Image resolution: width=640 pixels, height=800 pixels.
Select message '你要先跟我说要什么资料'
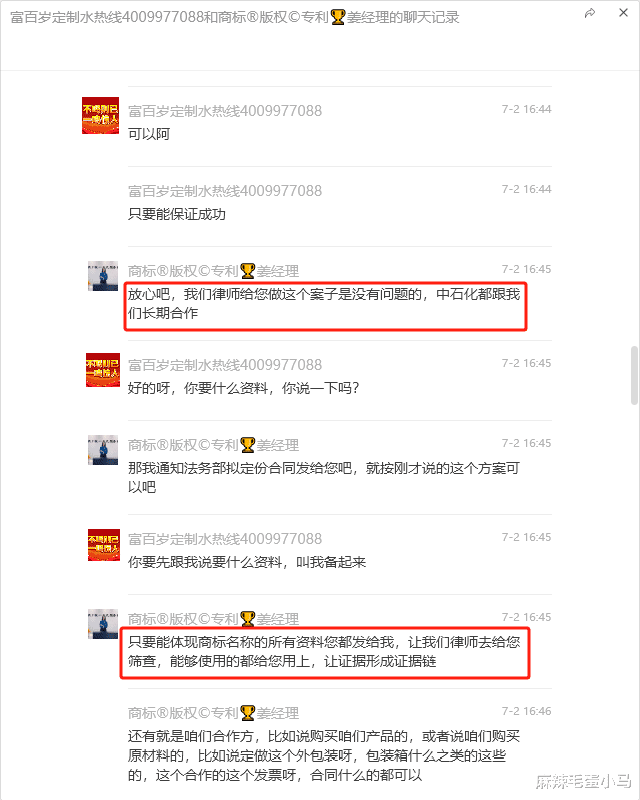pyautogui.click(x=247, y=562)
